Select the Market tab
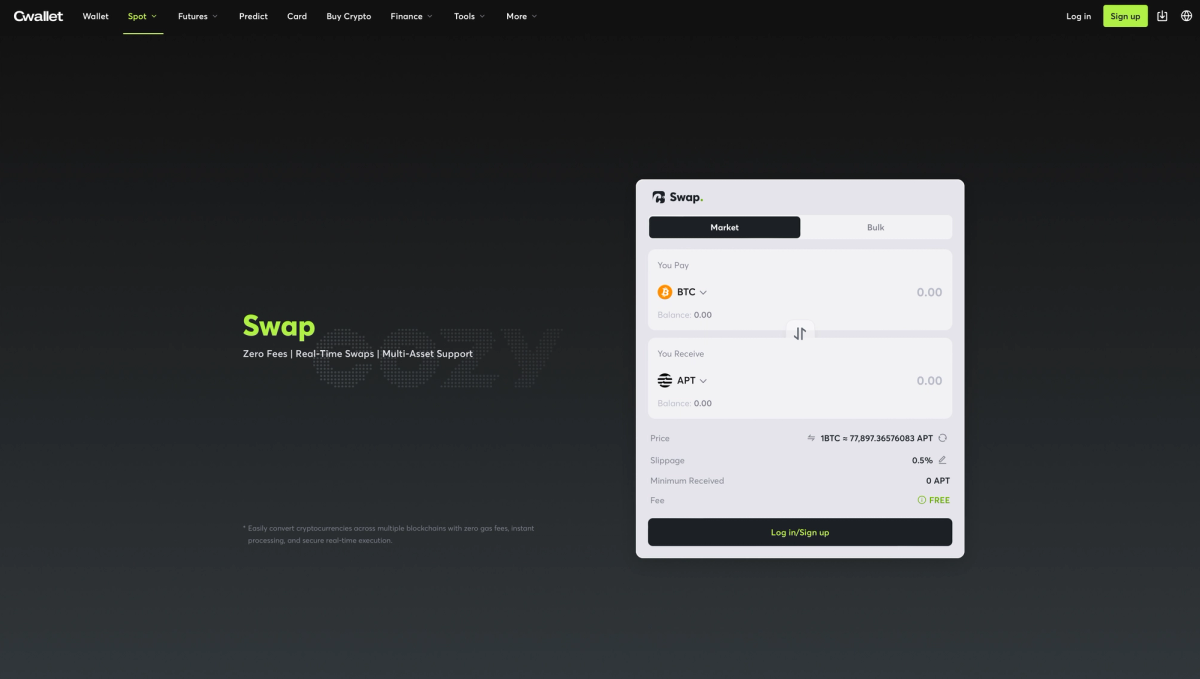Screen dimensions: 1200x679 pyautogui.click(x=725, y=227)
